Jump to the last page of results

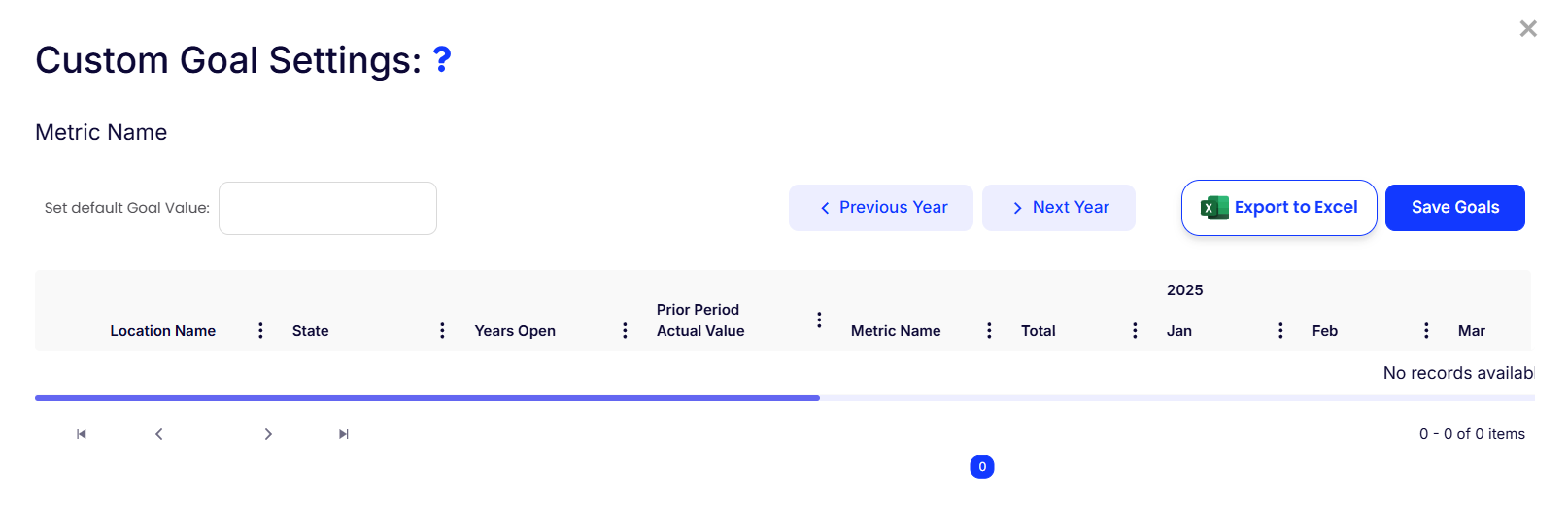click(344, 434)
